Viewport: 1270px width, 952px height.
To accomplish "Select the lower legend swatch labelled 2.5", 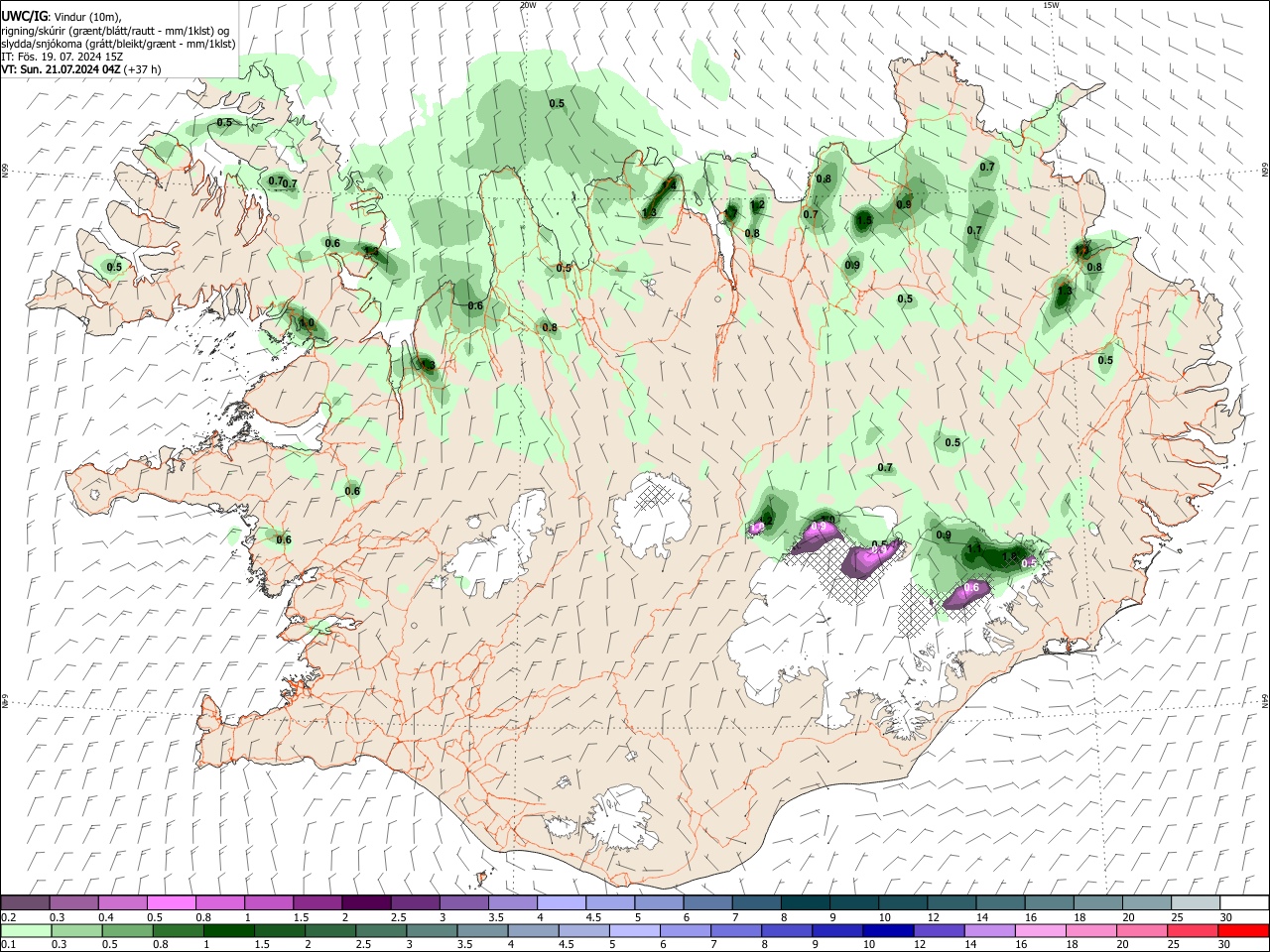I will click(380, 931).
